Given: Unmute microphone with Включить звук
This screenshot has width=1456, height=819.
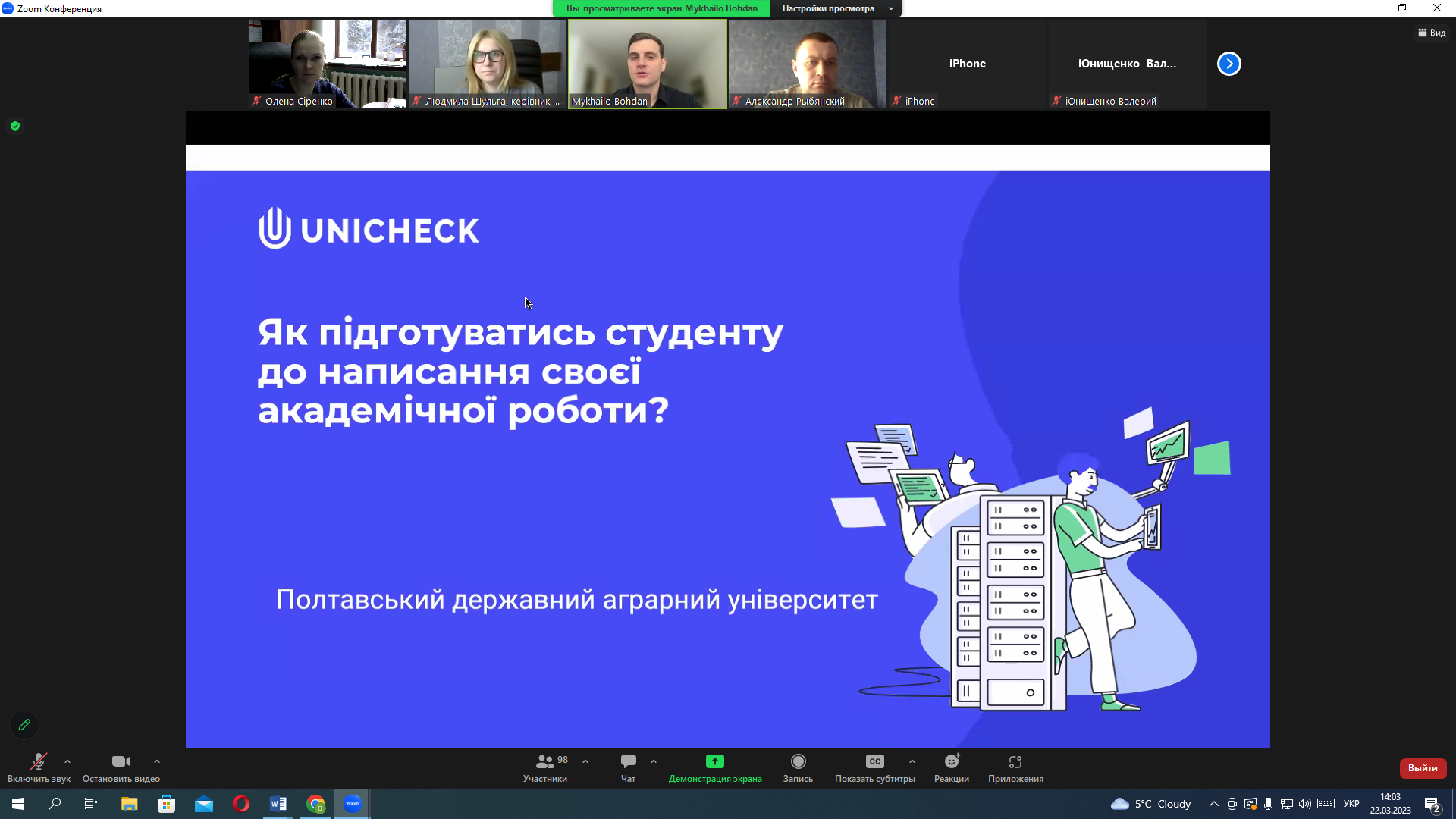Looking at the screenshot, I should click(39, 767).
